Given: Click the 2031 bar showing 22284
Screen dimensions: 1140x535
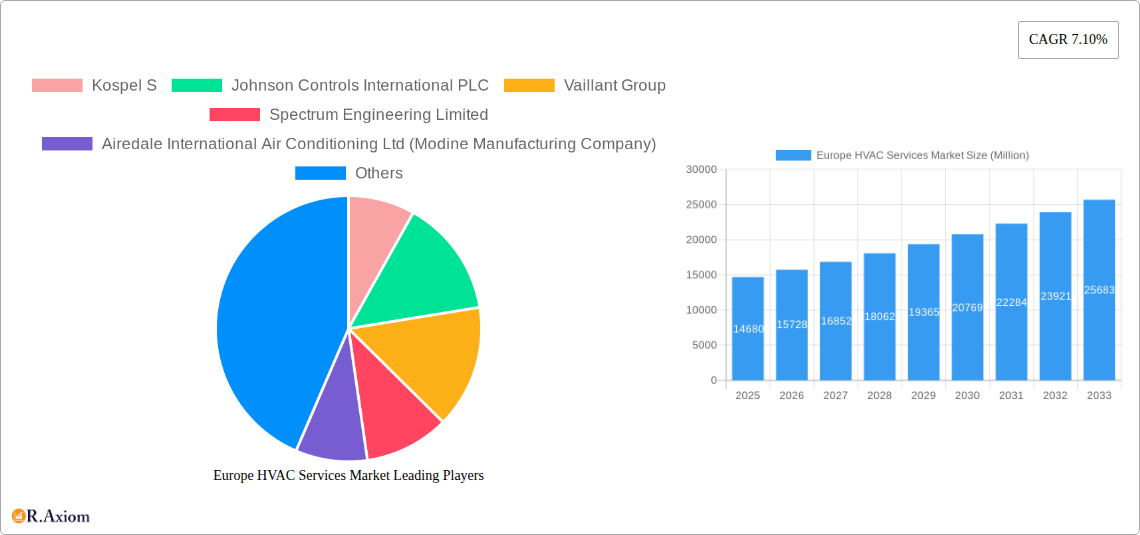Looking at the screenshot, I should [1011, 302].
